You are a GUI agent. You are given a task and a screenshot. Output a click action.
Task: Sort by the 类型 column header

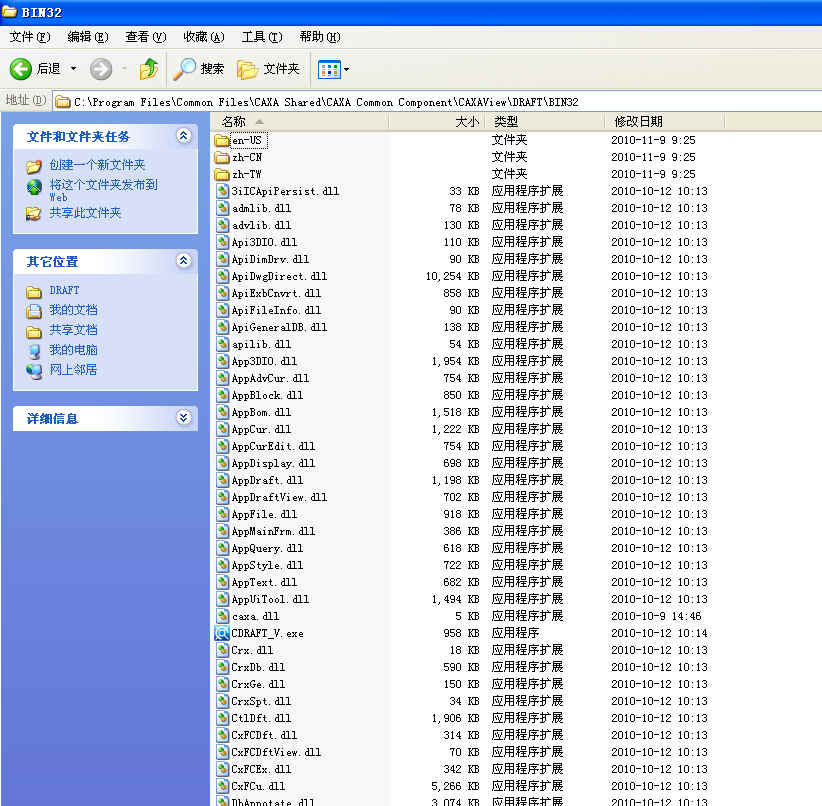pos(544,122)
